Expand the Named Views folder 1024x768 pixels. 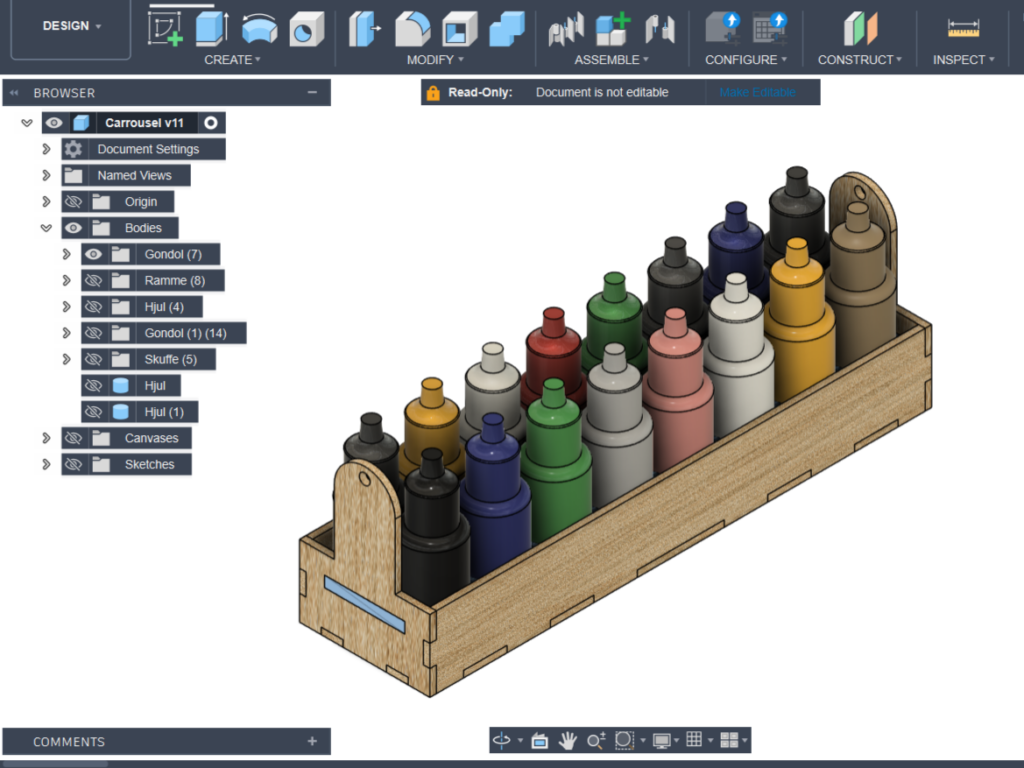[x=46, y=176]
